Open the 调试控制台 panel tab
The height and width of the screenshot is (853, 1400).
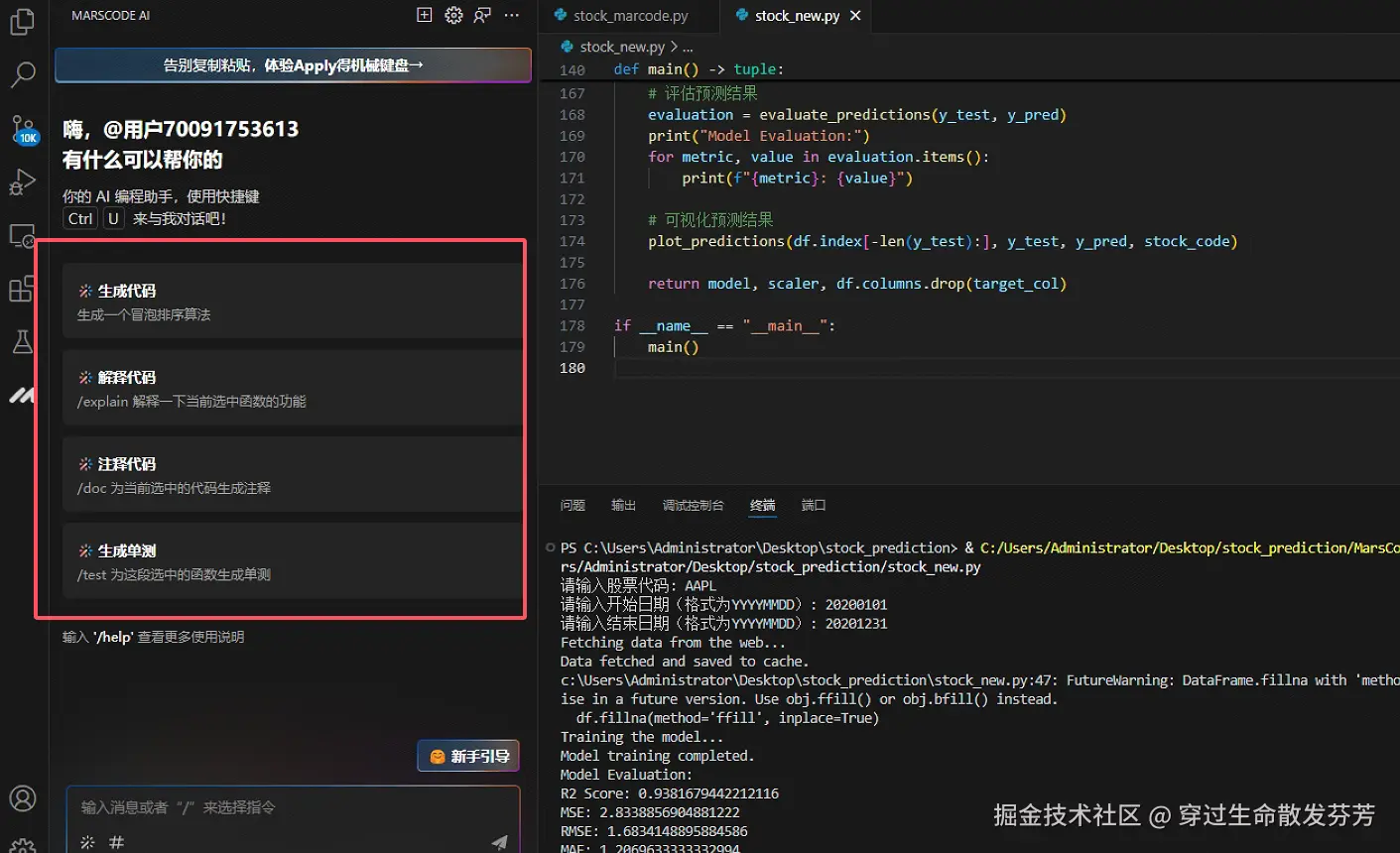tap(693, 505)
